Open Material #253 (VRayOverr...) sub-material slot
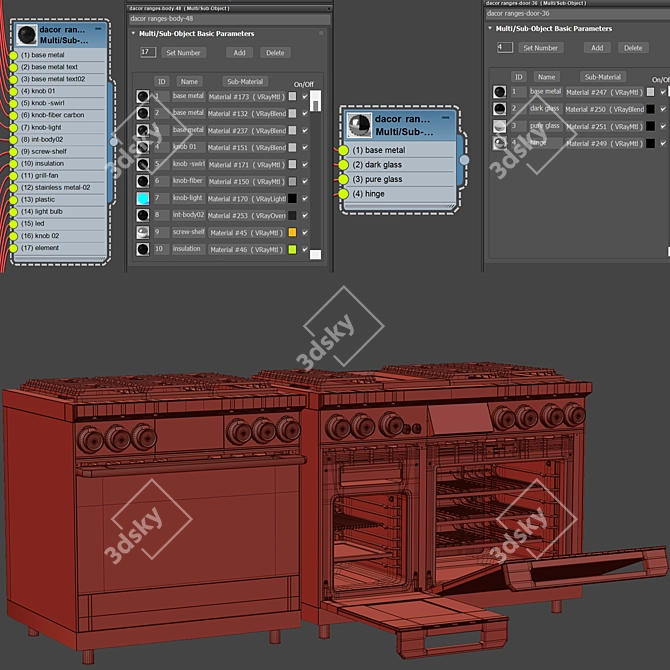Viewport: 670px width, 670px height. [x=247, y=216]
